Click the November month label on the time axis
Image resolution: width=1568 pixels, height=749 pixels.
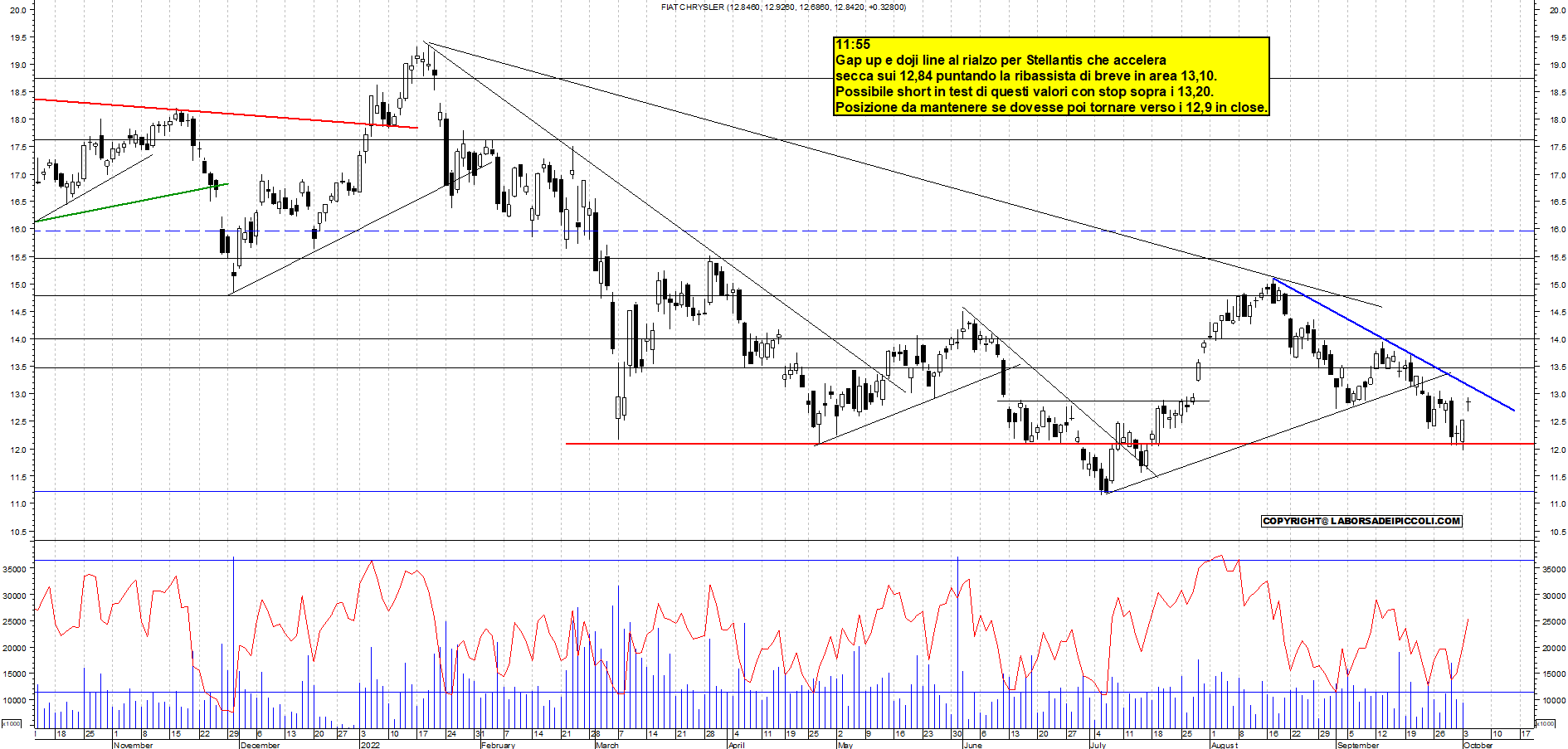[x=133, y=745]
